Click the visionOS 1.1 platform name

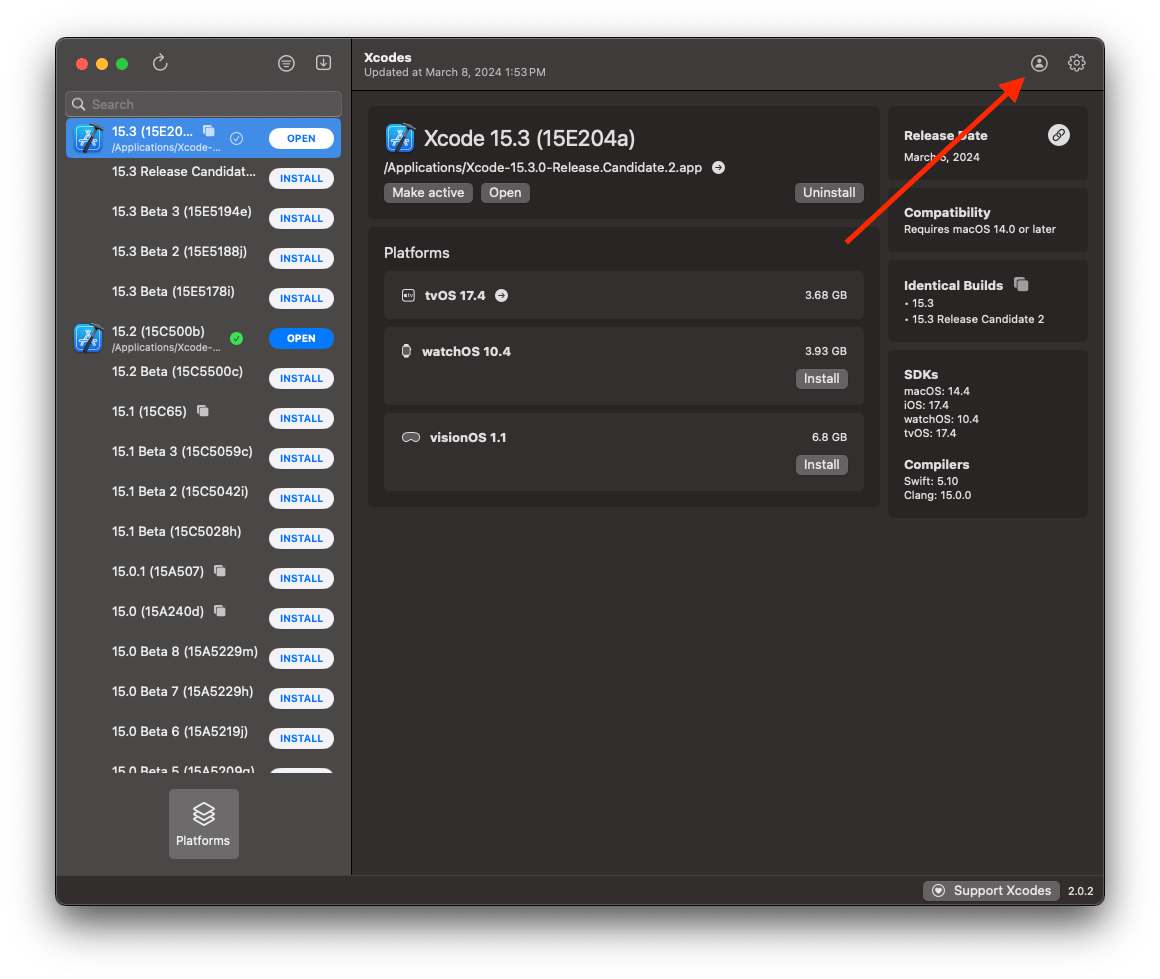click(468, 437)
